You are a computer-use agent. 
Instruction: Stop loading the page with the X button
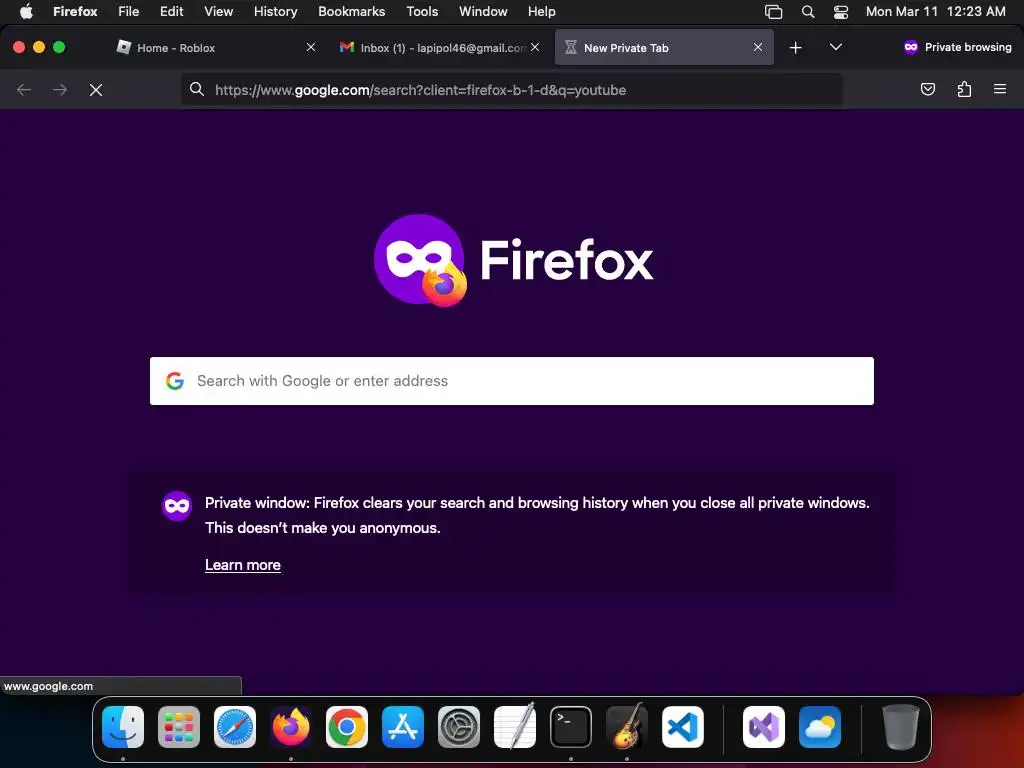[96, 90]
